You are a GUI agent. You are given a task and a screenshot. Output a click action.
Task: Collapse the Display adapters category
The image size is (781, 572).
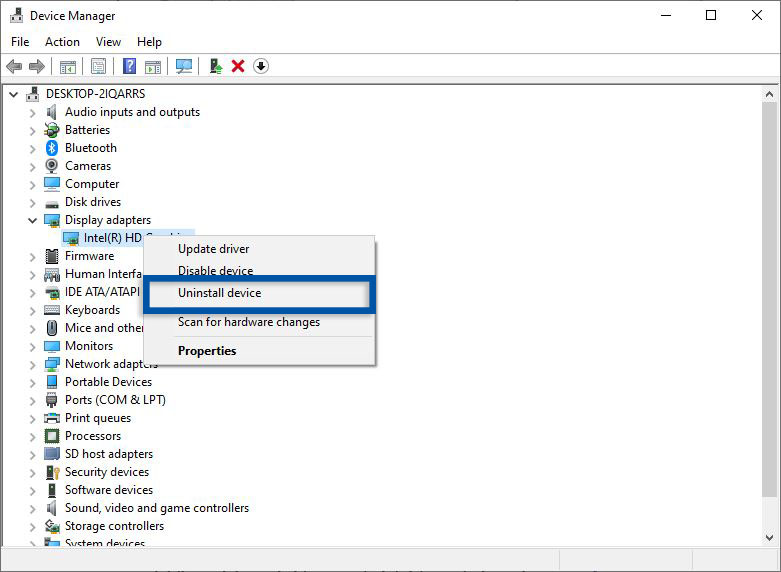32,220
